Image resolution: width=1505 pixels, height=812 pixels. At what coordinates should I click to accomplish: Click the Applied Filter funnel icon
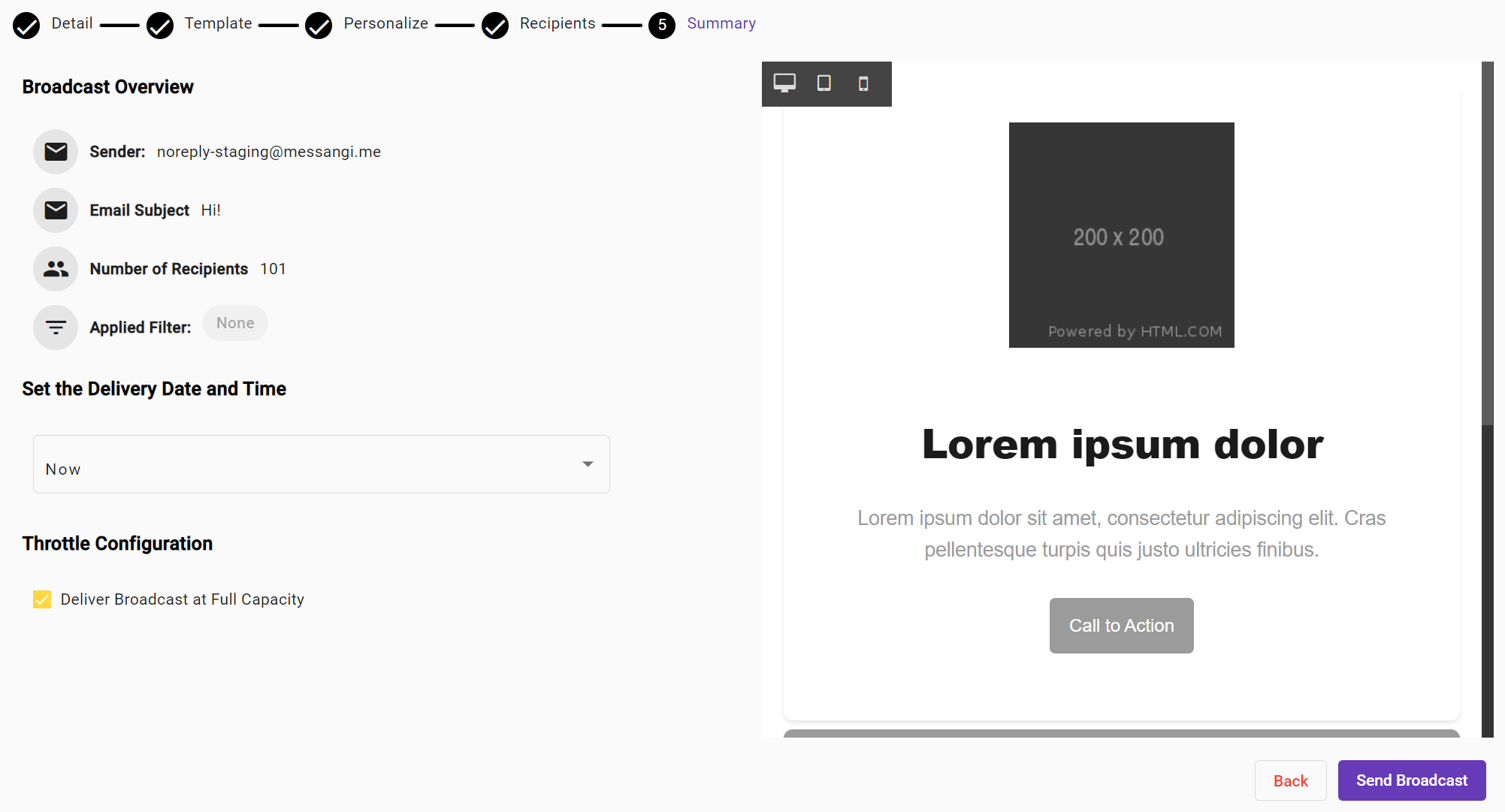pyautogui.click(x=56, y=328)
